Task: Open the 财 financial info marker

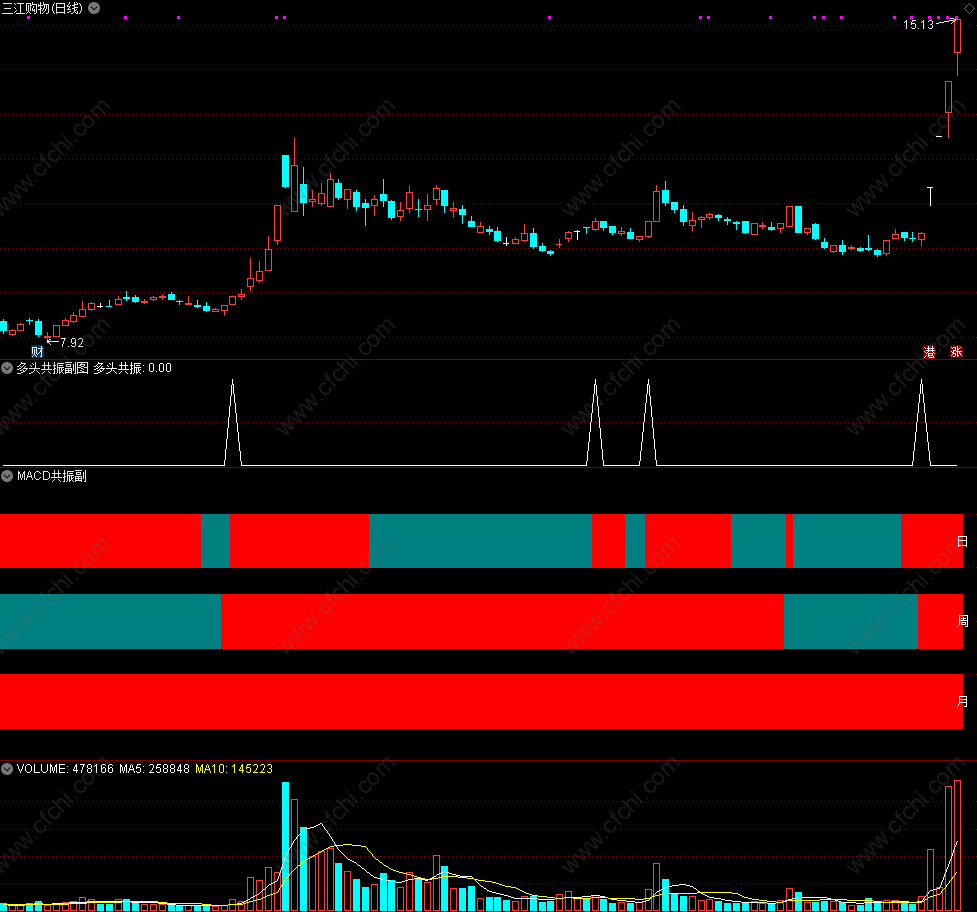Action: coord(37,351)
